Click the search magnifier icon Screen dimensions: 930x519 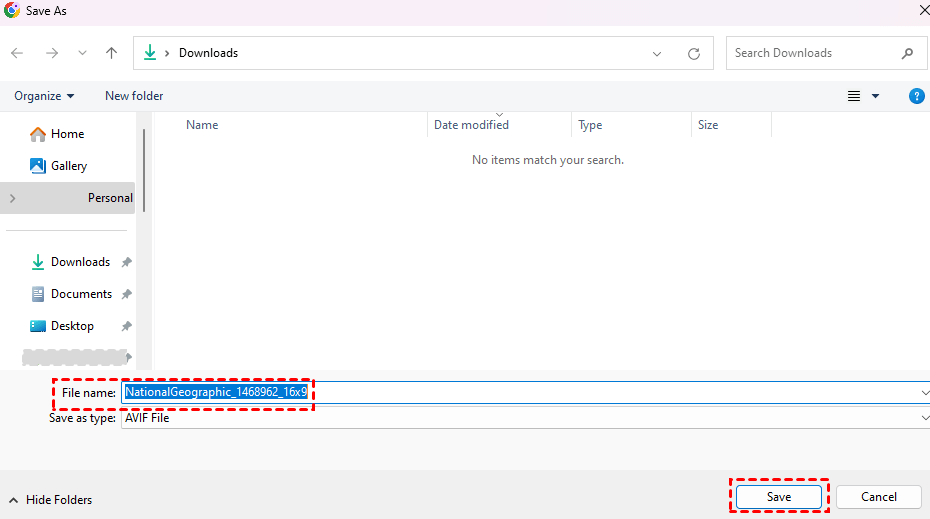[x=907, y=53]
